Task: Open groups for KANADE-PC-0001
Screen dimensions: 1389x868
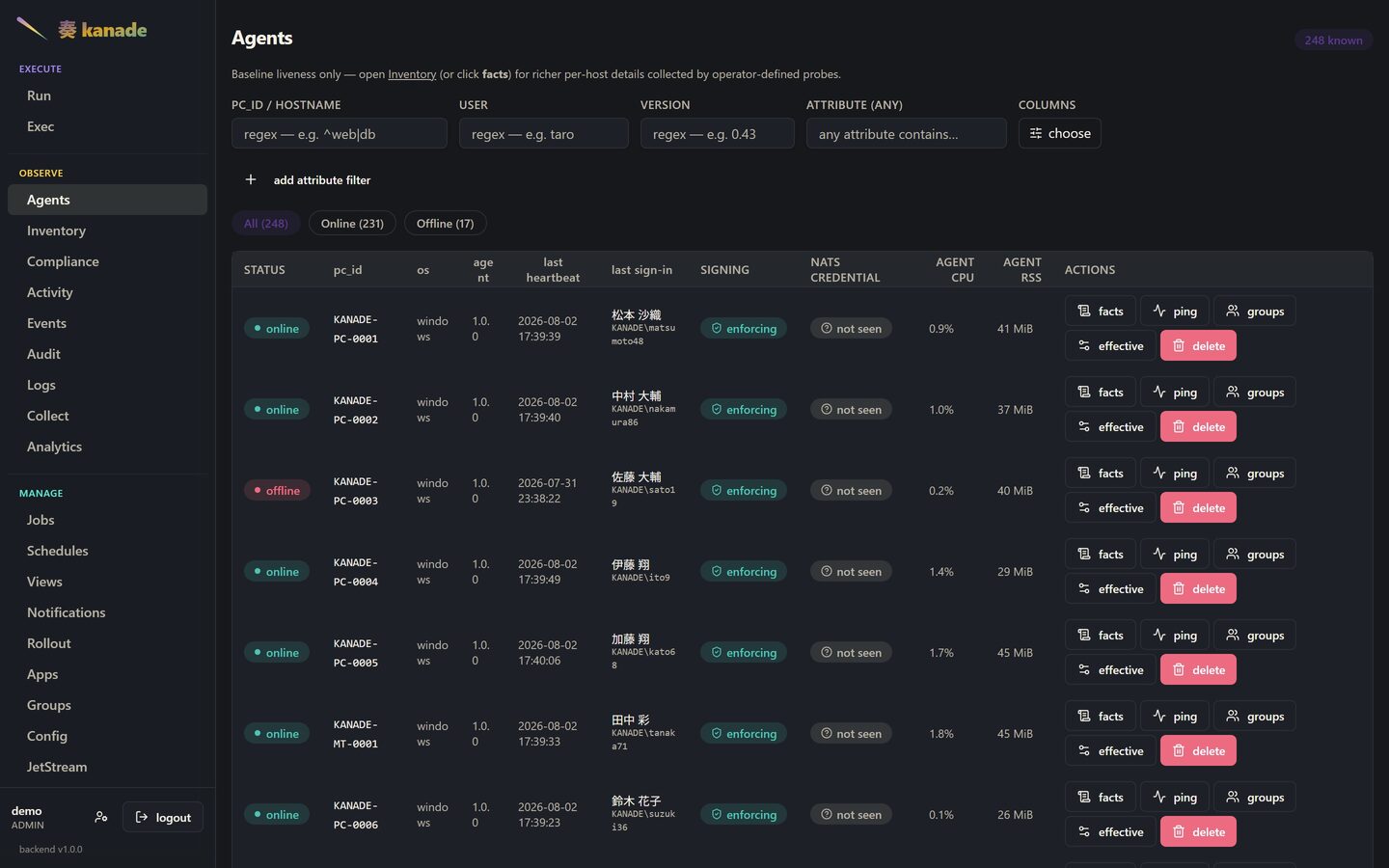Action: click(1255, 311)
